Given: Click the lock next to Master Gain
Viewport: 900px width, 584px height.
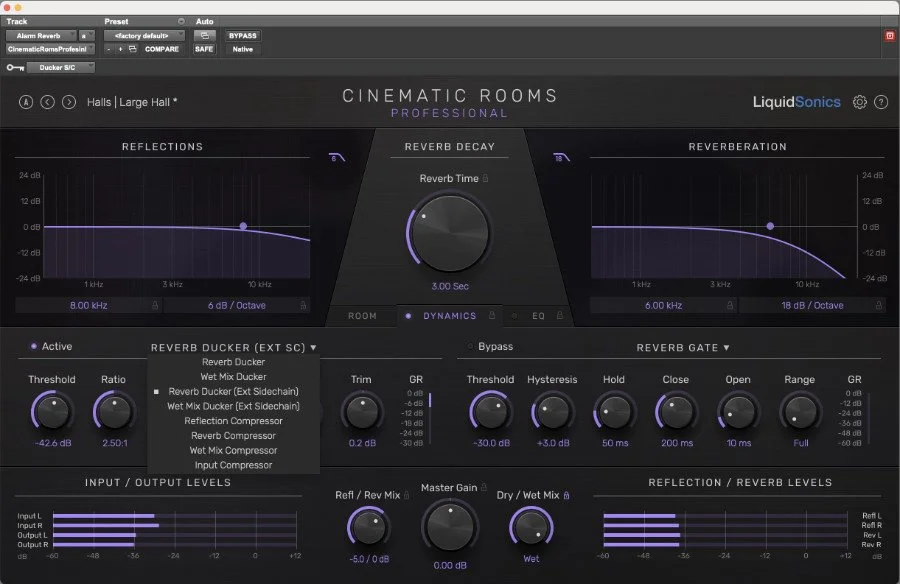Looking at the screenshot, I should click(484, 487).
